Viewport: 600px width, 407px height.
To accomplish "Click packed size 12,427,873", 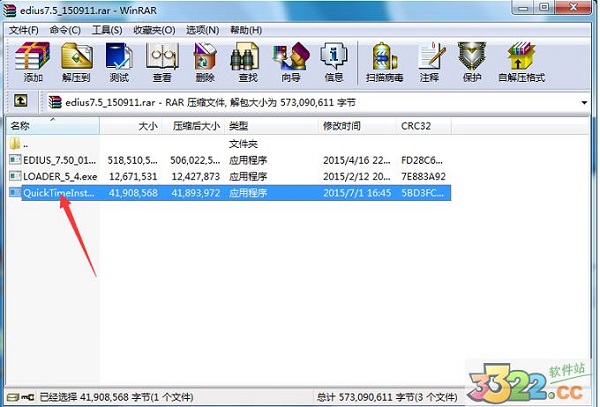I will (196, 176).
